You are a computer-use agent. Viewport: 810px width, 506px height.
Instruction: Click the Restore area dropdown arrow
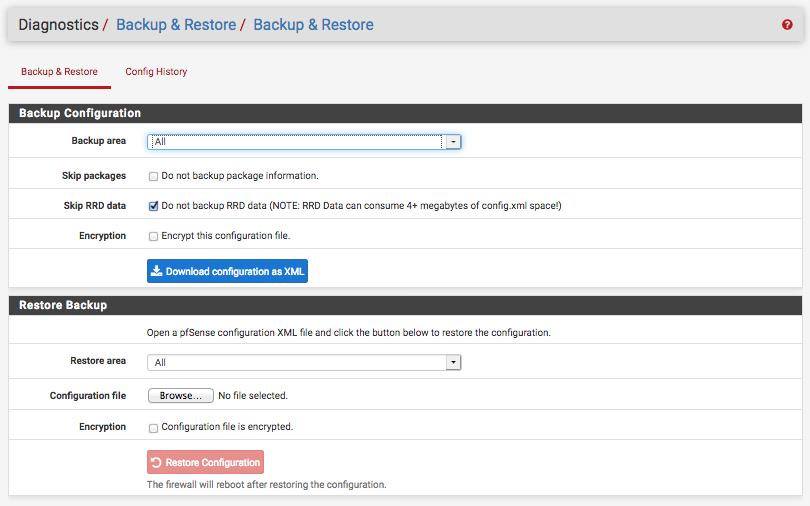tap(453, 362)
